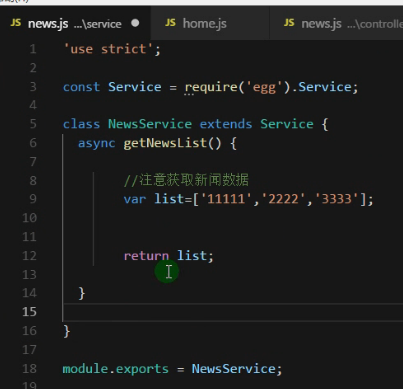Click line number 12 in the gutter
This screenshot has width=403, height=389.
click(x=29, y=256)
